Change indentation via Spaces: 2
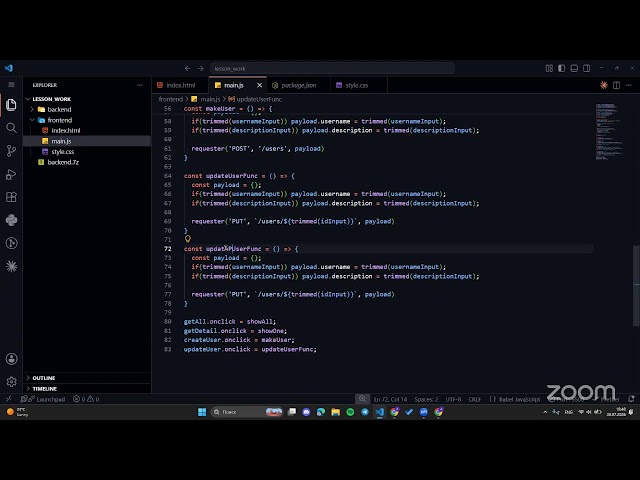This screenshot has width=640, height=480. coord(426,399)
